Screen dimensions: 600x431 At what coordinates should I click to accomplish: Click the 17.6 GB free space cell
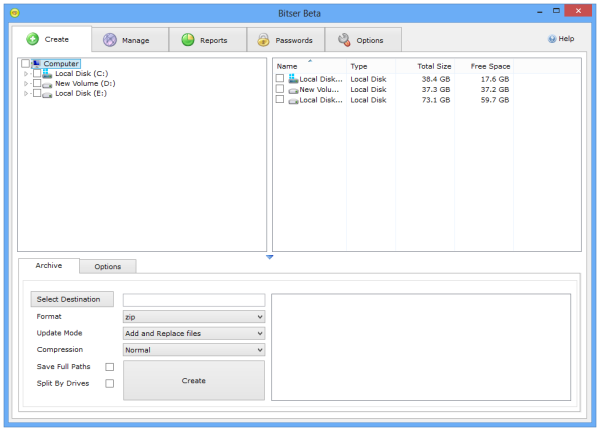pos(495,79)
